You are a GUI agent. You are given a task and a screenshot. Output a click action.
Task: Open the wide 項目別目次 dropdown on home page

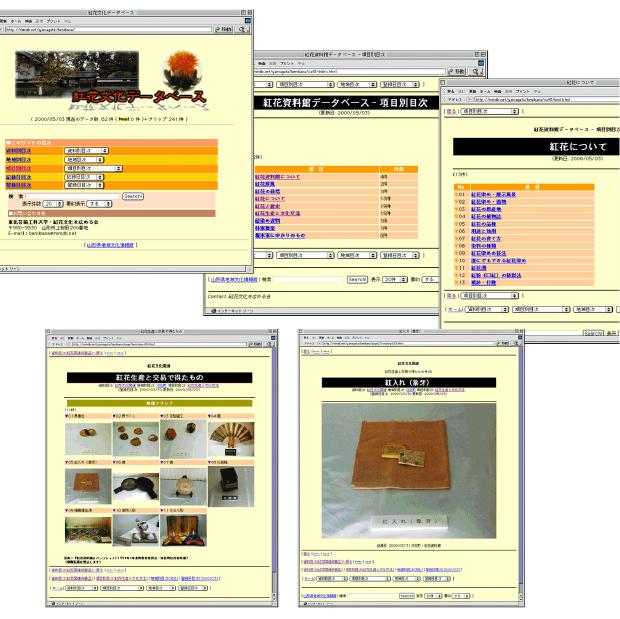click(93, 168)
